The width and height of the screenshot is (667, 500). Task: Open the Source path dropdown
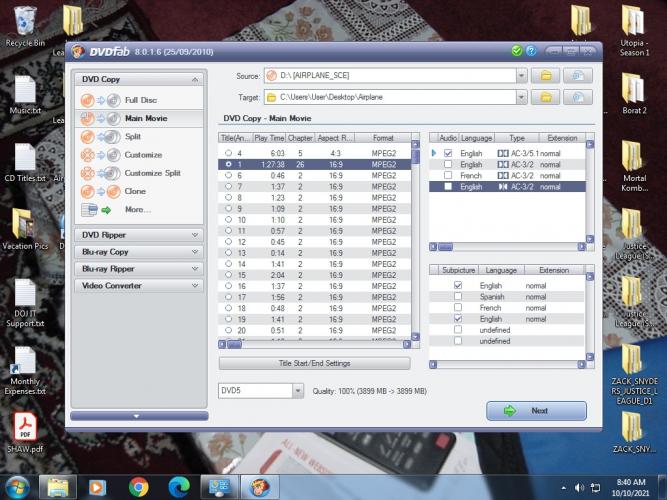pyautogui.click(x=521, y=75)
